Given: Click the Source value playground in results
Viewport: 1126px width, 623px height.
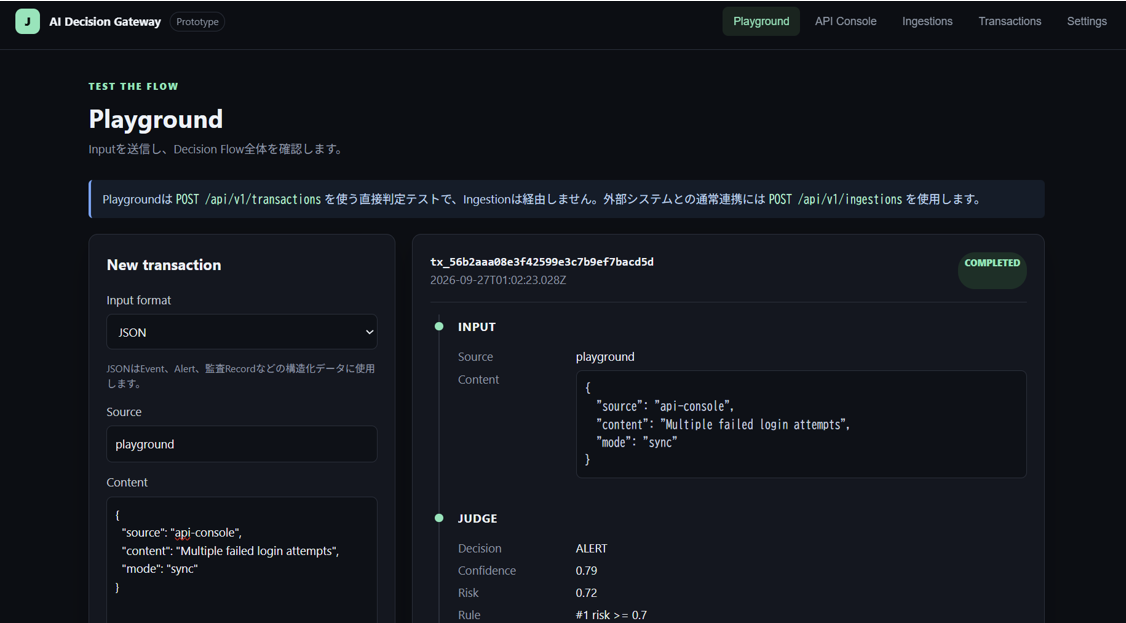Looking at the screenshot, I should [605, 357].
